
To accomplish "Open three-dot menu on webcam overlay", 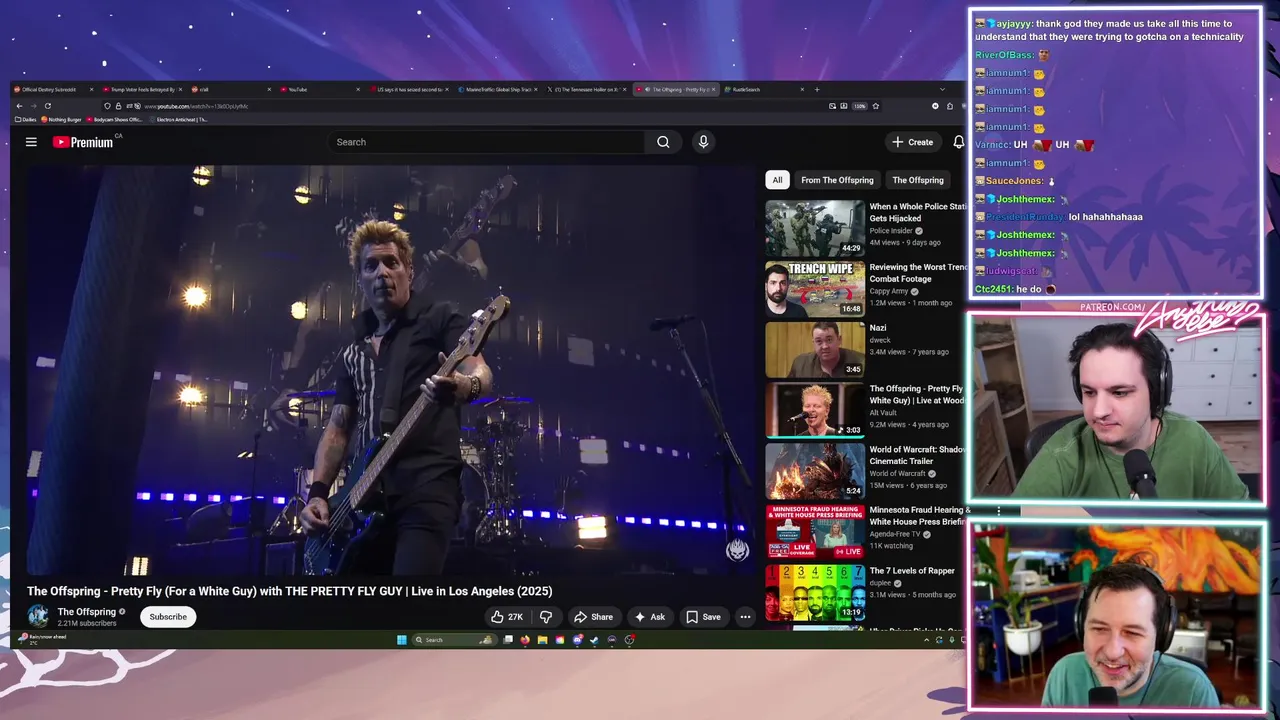I will coord(998,511).
